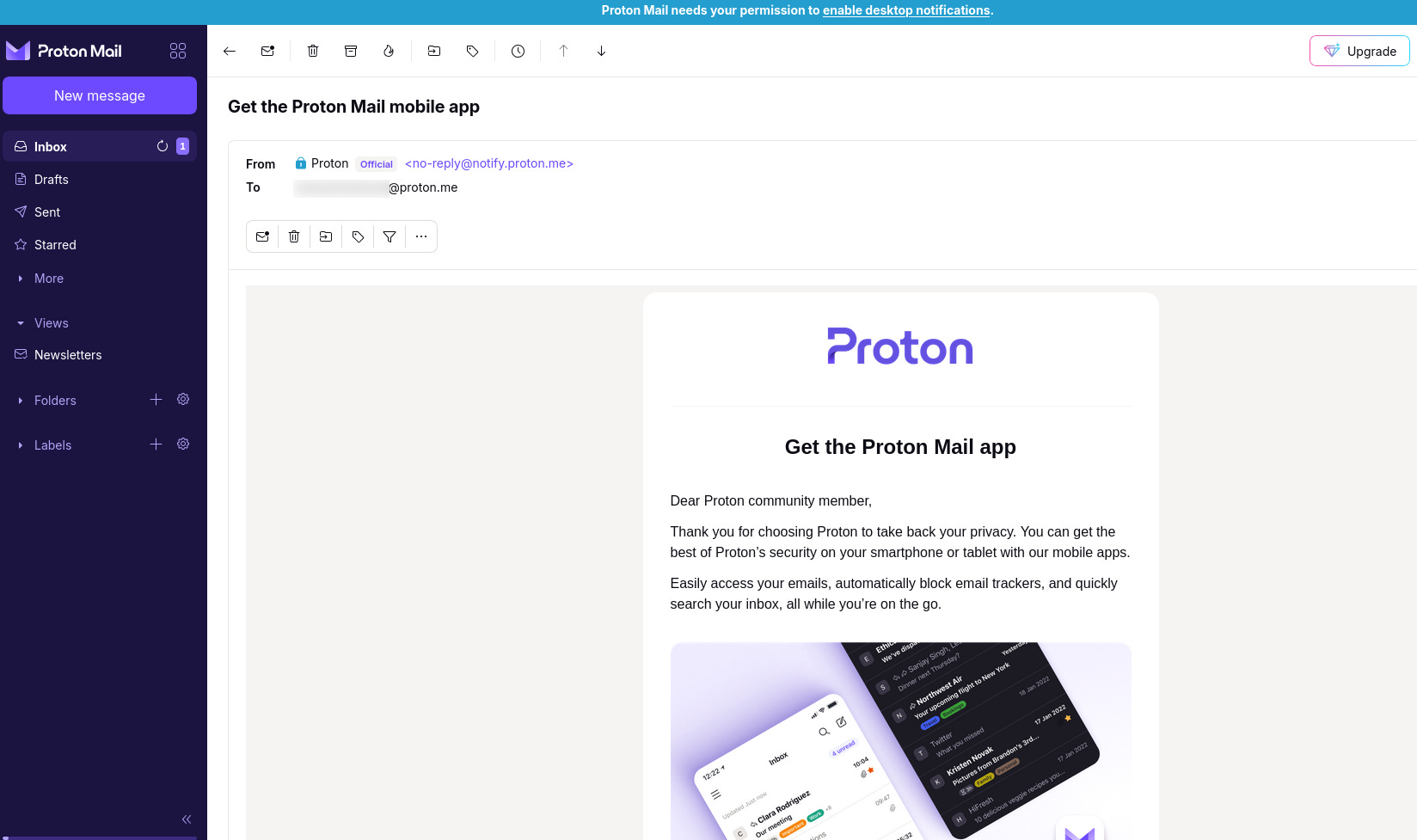
Task: Click the Proton logo in email body
Action: coord(900,346)
